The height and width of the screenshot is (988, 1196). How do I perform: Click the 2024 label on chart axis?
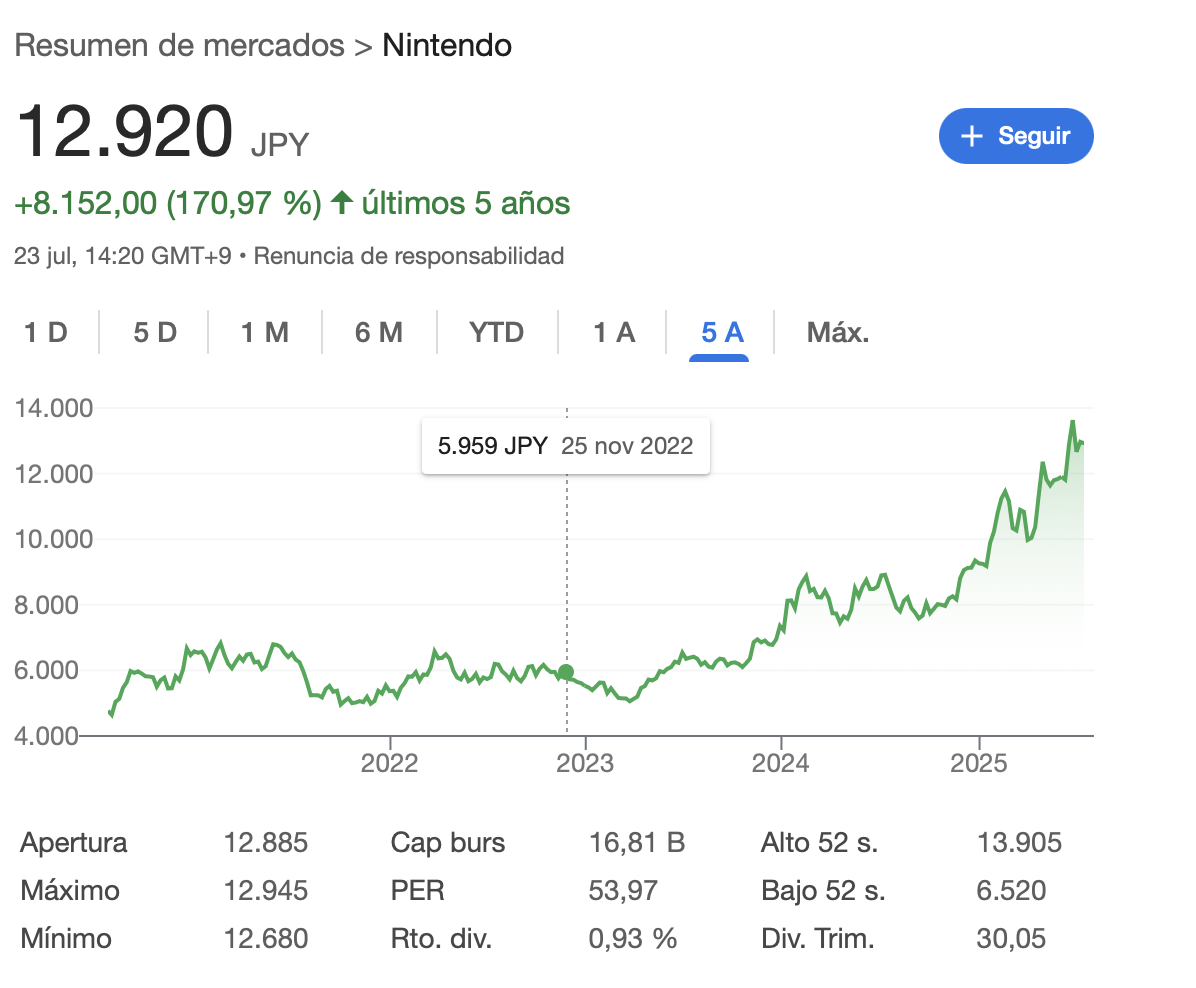781,763
